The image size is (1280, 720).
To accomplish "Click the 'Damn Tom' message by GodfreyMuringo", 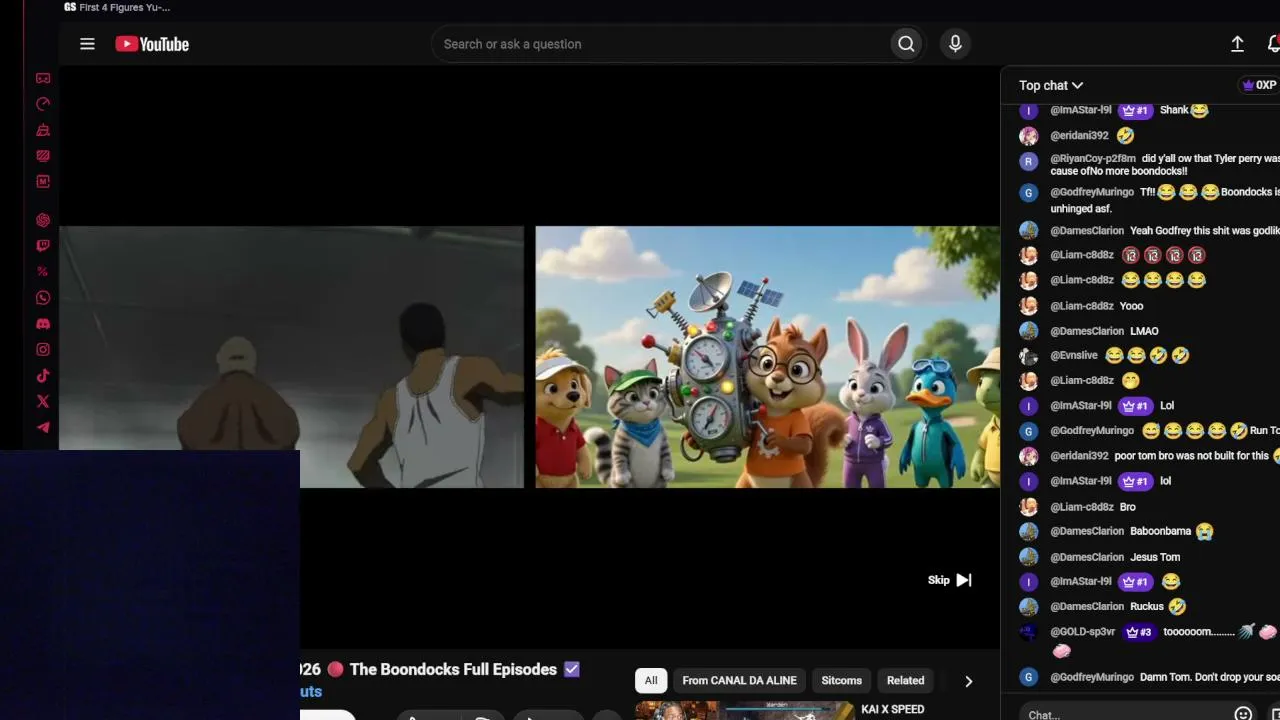I will click(1210, 677).
